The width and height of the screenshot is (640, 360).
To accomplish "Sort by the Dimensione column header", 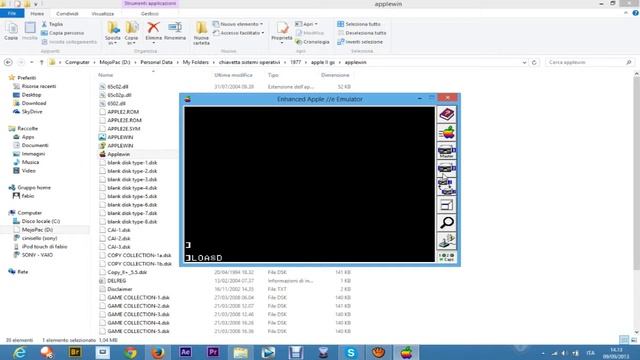I will point(335,75).
